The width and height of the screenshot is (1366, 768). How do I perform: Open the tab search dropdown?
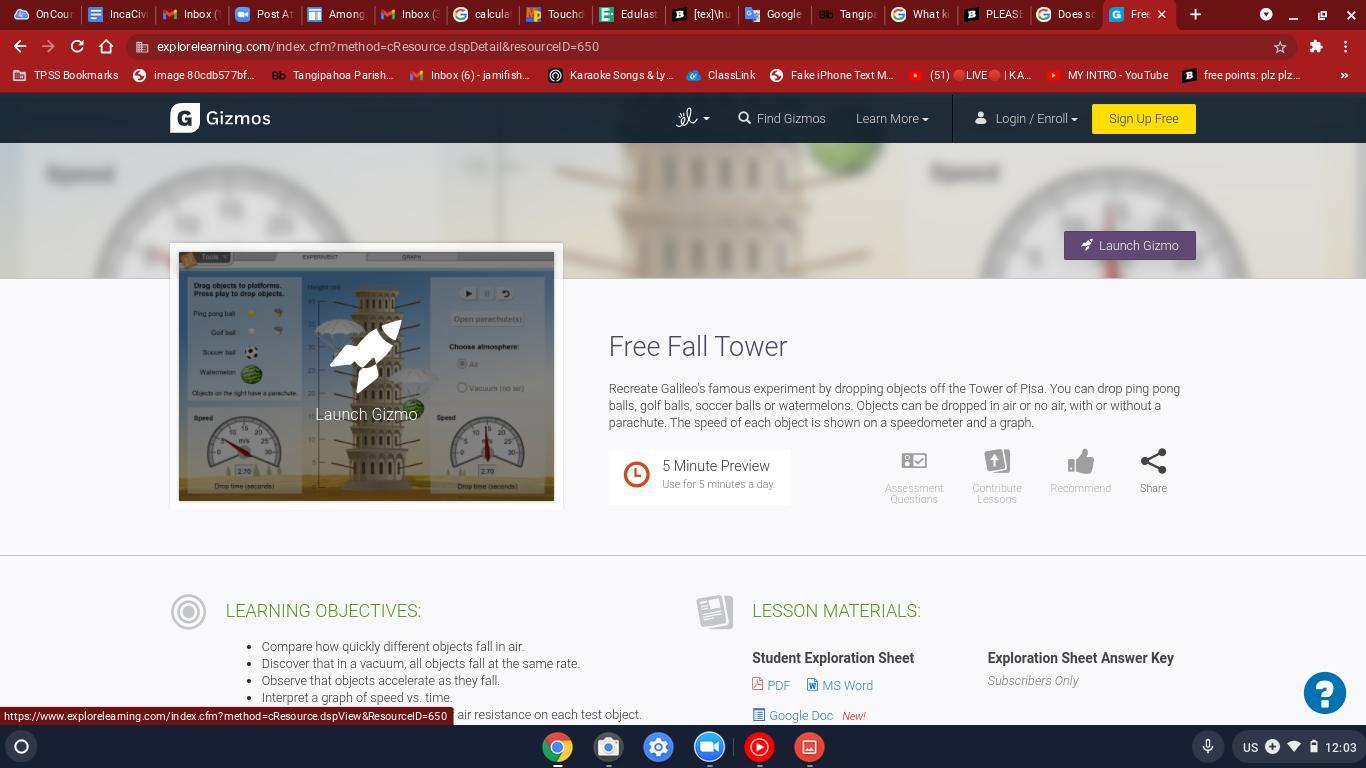click(1265, 14)
